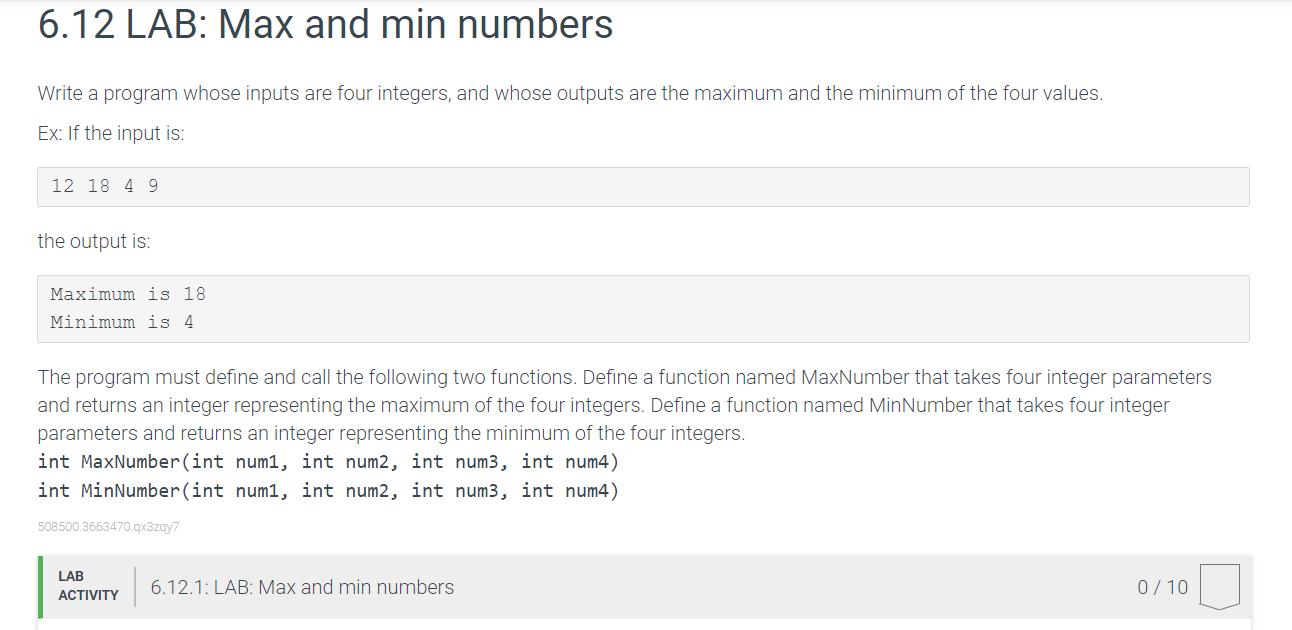
Task: Open the 6.12.1 lab activity header
Action: [x=302, y=587]
